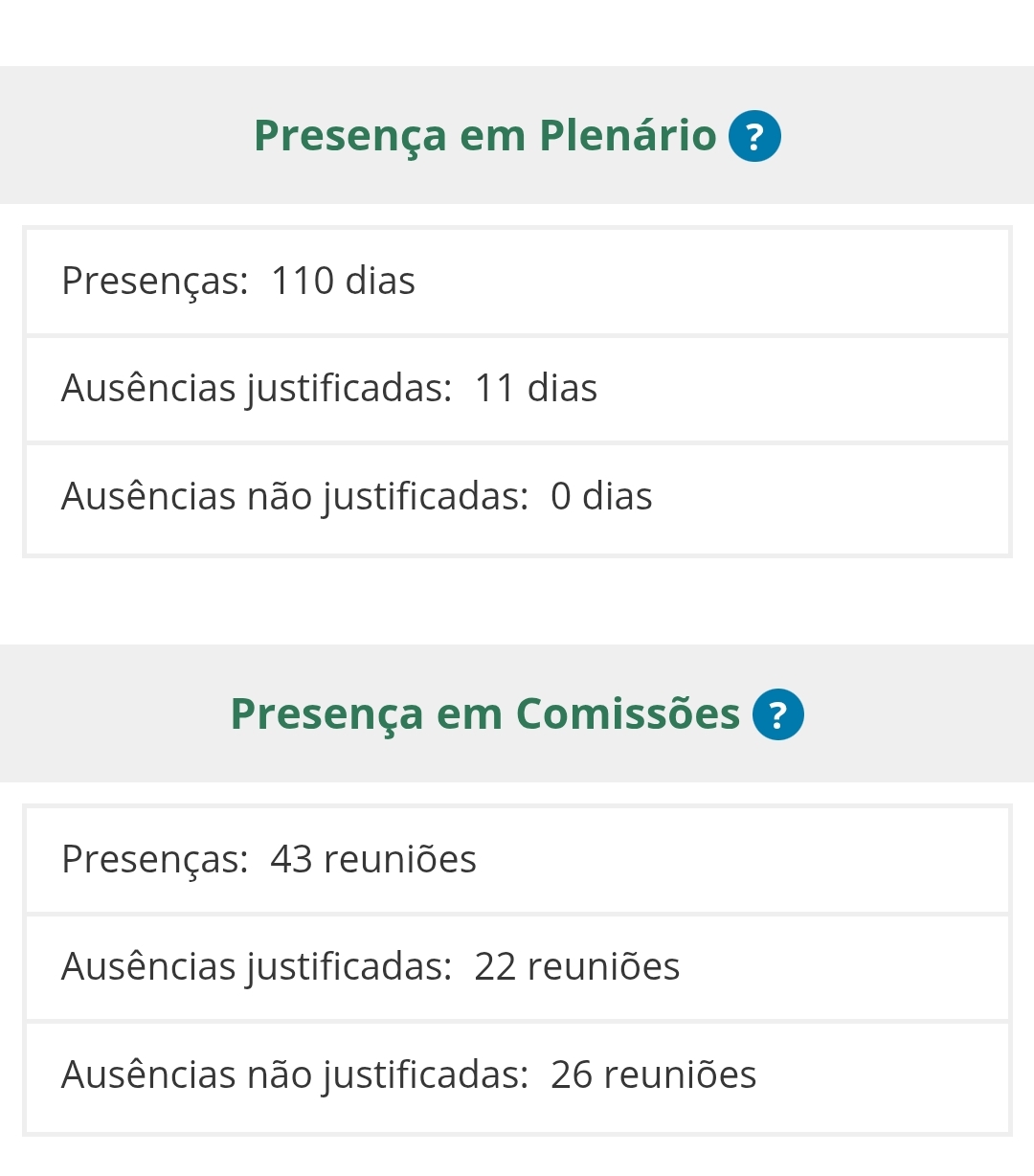Click 'Ausências não justificadas:' label in Comissões section
This screenshot has height=1176, width=1034.
295,1075
